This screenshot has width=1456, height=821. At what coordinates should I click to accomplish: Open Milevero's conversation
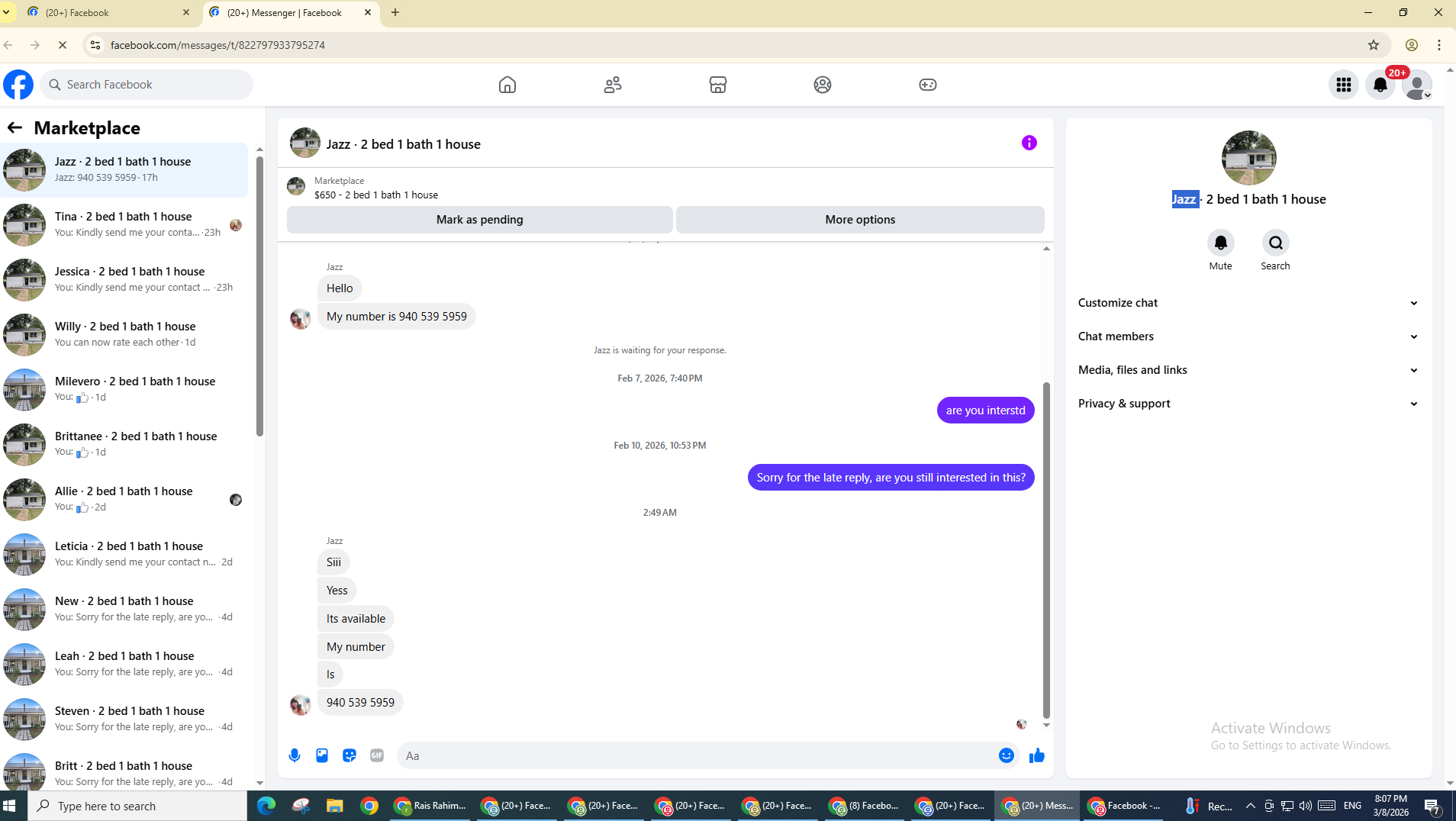pos(124,389)
